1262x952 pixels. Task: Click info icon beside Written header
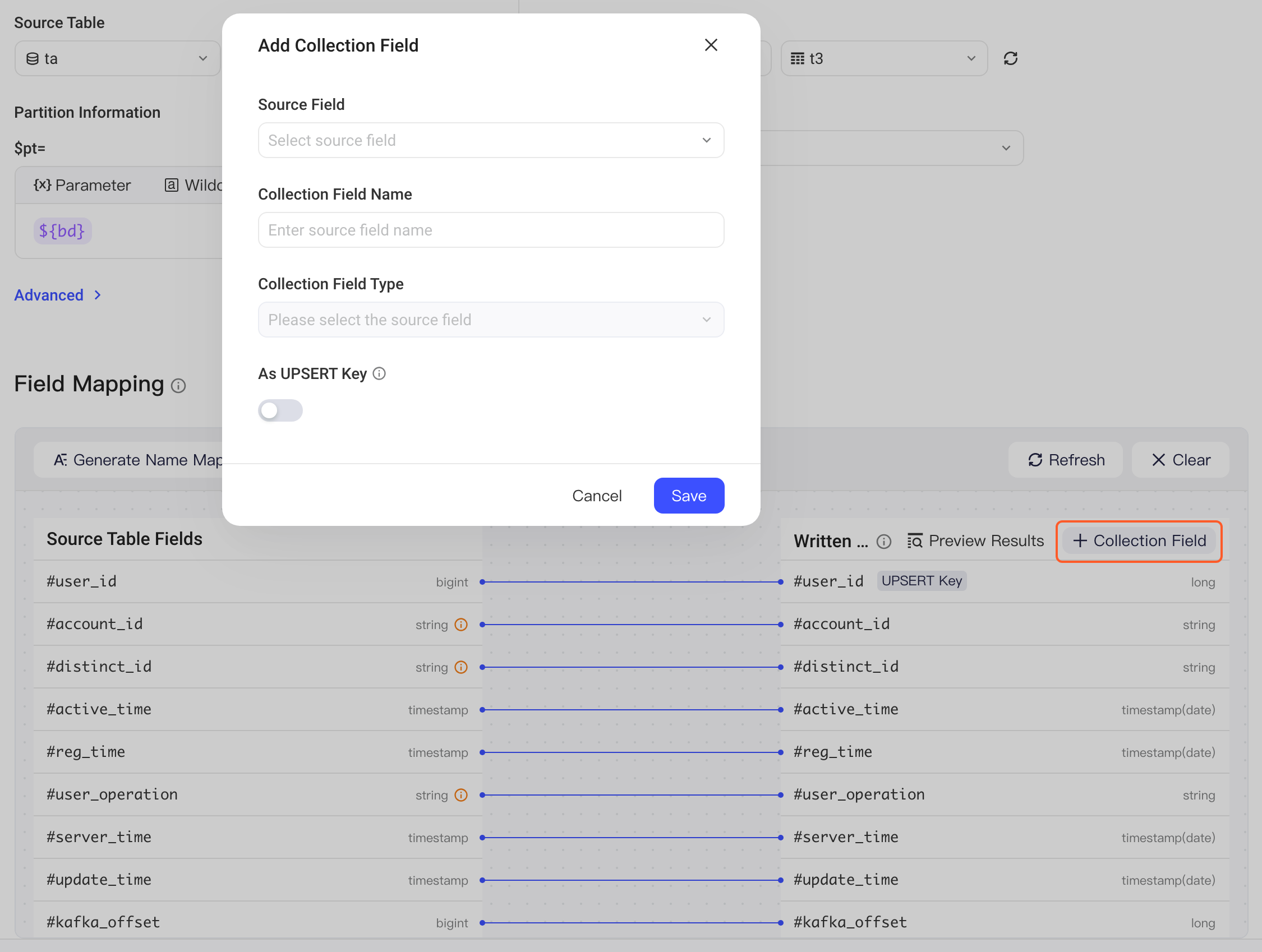tap(884, 541)
